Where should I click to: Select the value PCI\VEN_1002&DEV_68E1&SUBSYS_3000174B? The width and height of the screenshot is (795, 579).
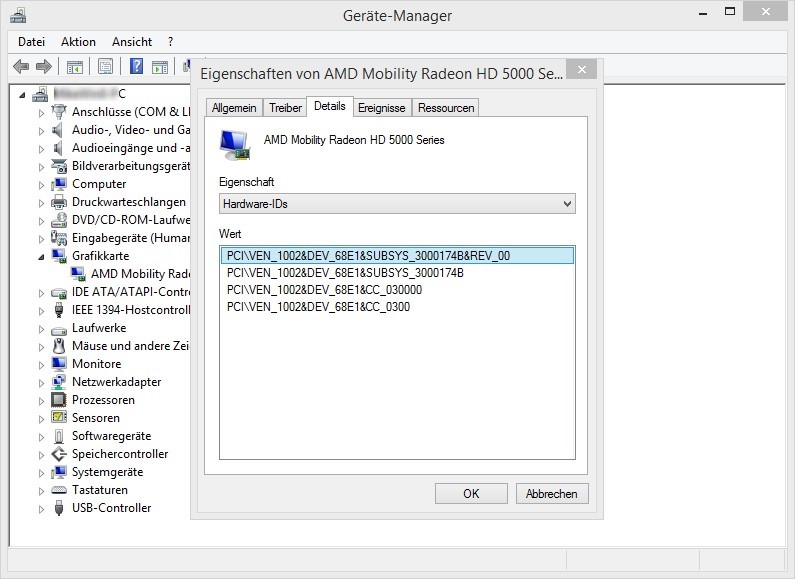click(345, 273)
